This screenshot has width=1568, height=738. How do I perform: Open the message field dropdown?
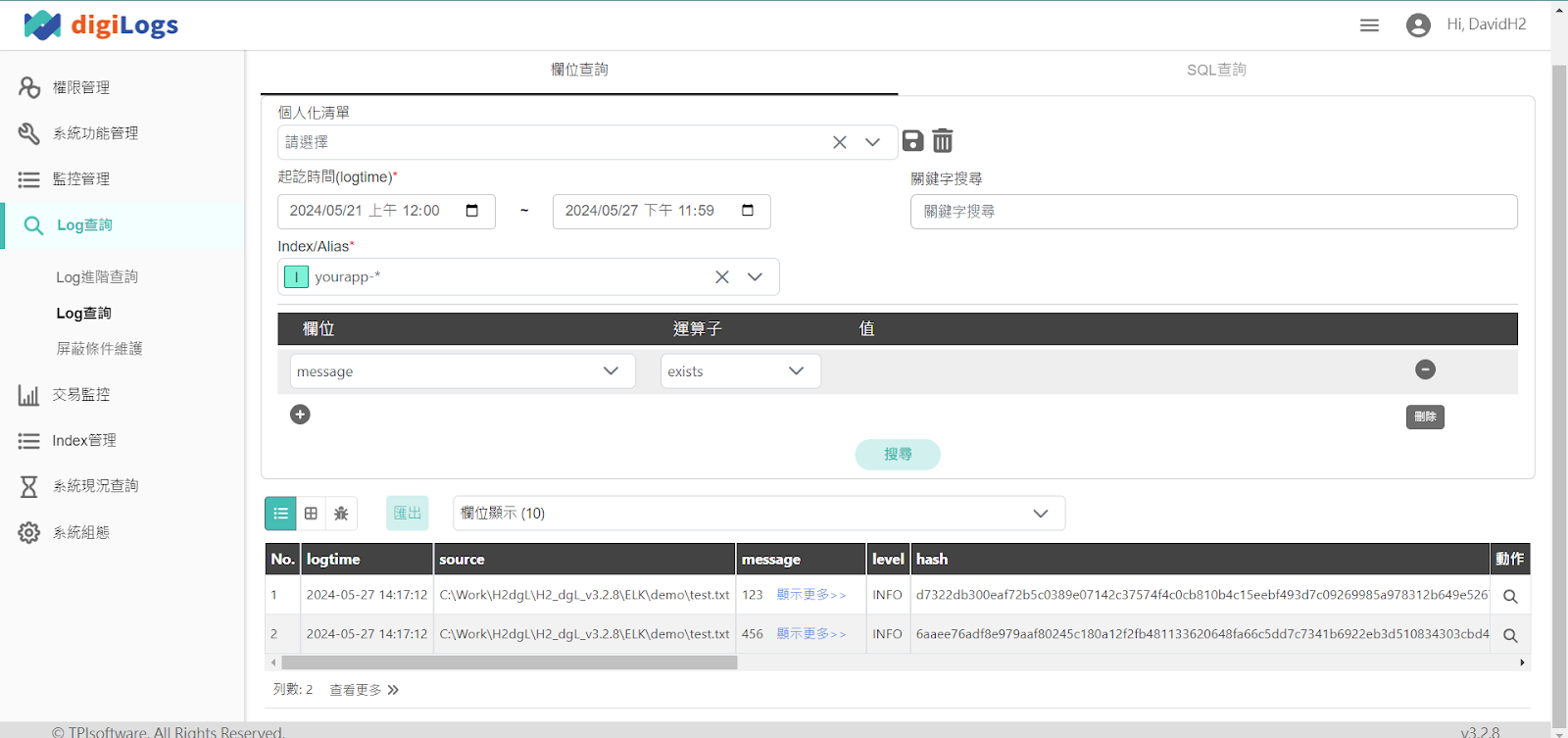(463, 371)
